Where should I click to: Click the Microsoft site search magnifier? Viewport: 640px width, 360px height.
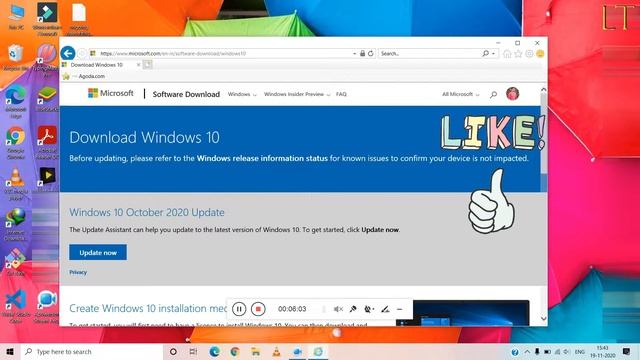click(x=493, y=94)
